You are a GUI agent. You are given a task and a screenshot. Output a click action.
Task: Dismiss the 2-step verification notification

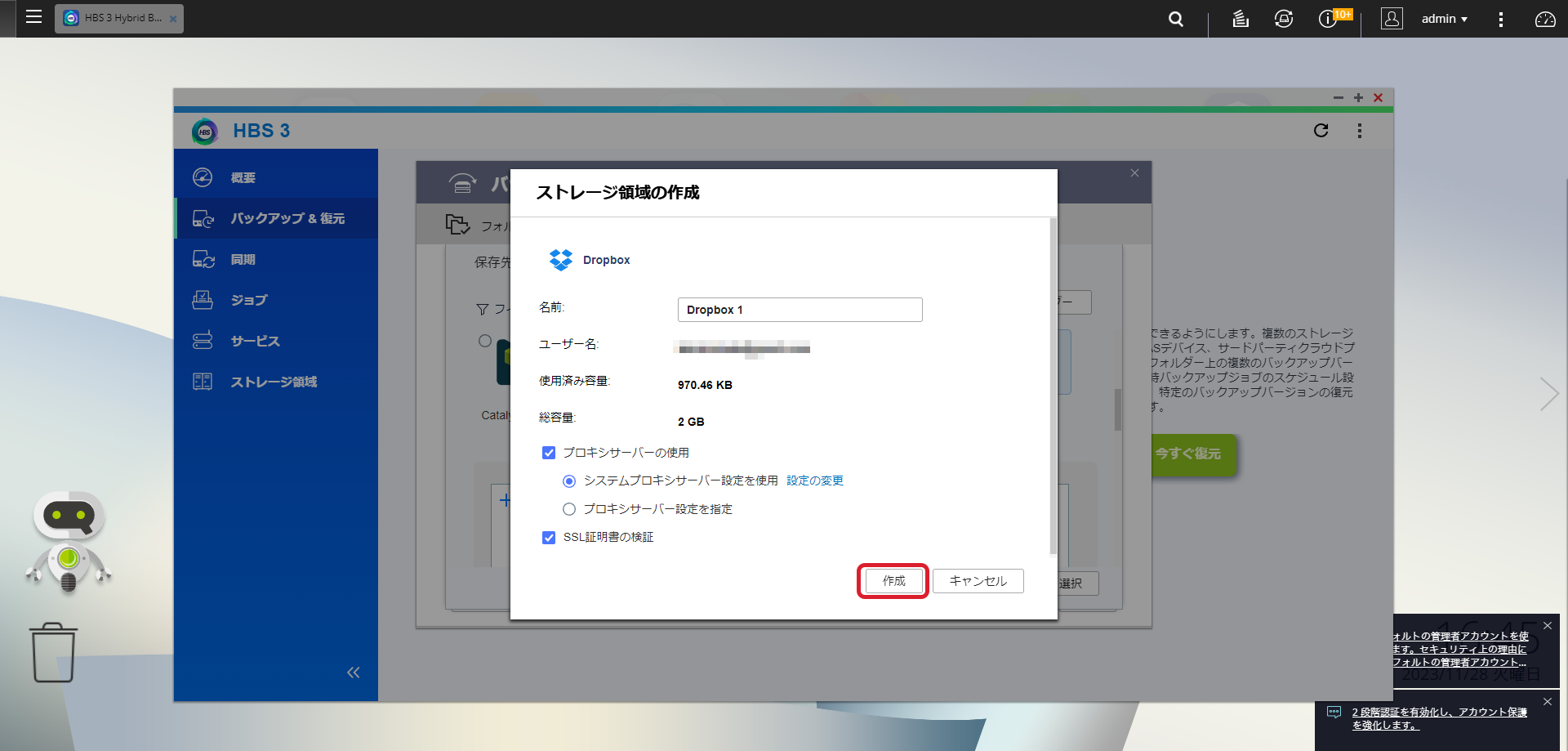[1547, 702]
